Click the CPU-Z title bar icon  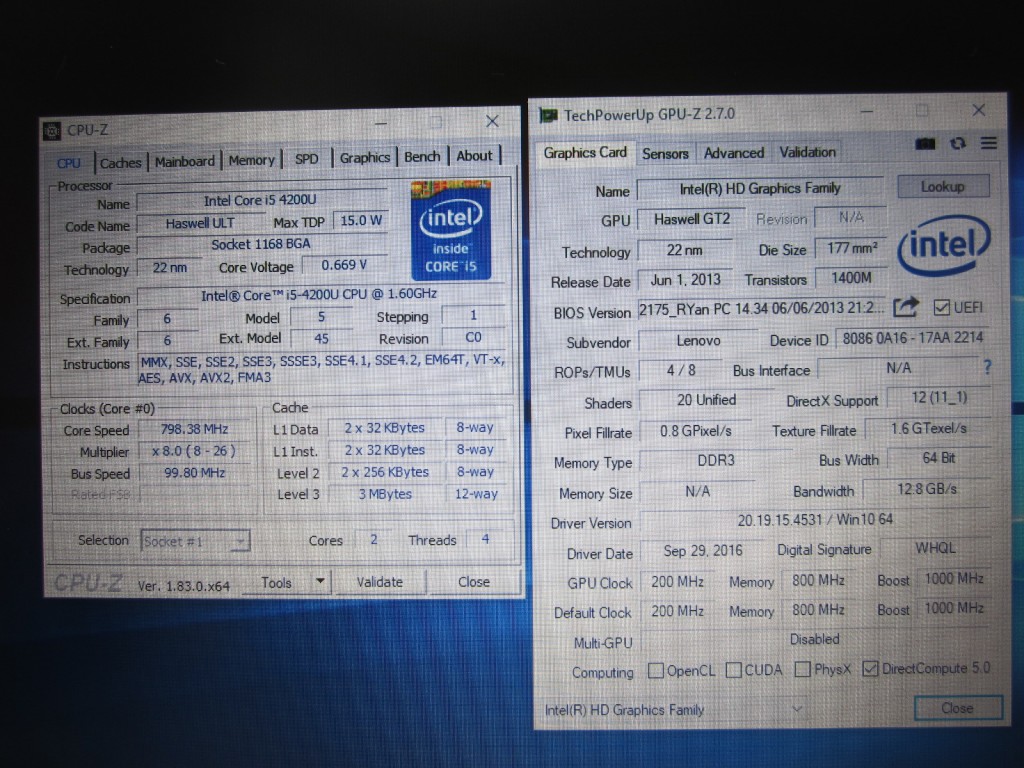coord(52,131)
